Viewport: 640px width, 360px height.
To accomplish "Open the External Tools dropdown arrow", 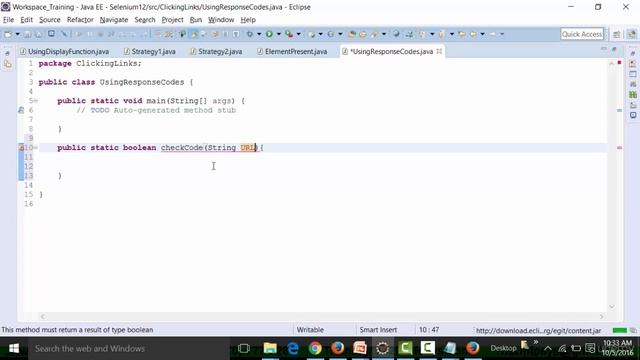I will click(299, 34).
